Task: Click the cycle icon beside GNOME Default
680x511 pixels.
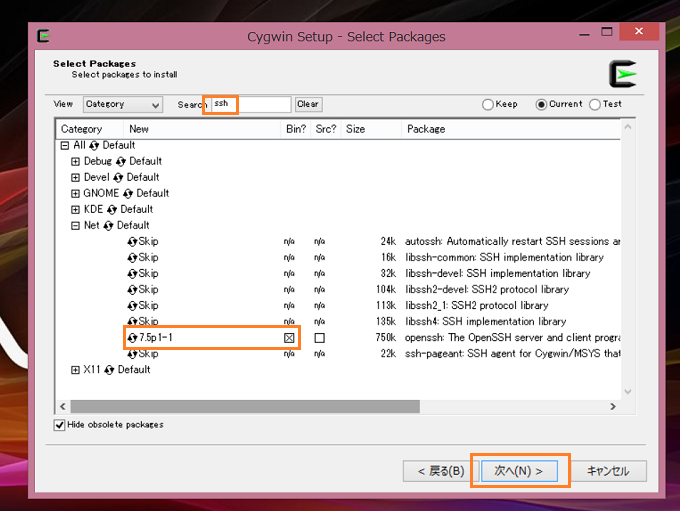Action: click(x=128, y=193)
